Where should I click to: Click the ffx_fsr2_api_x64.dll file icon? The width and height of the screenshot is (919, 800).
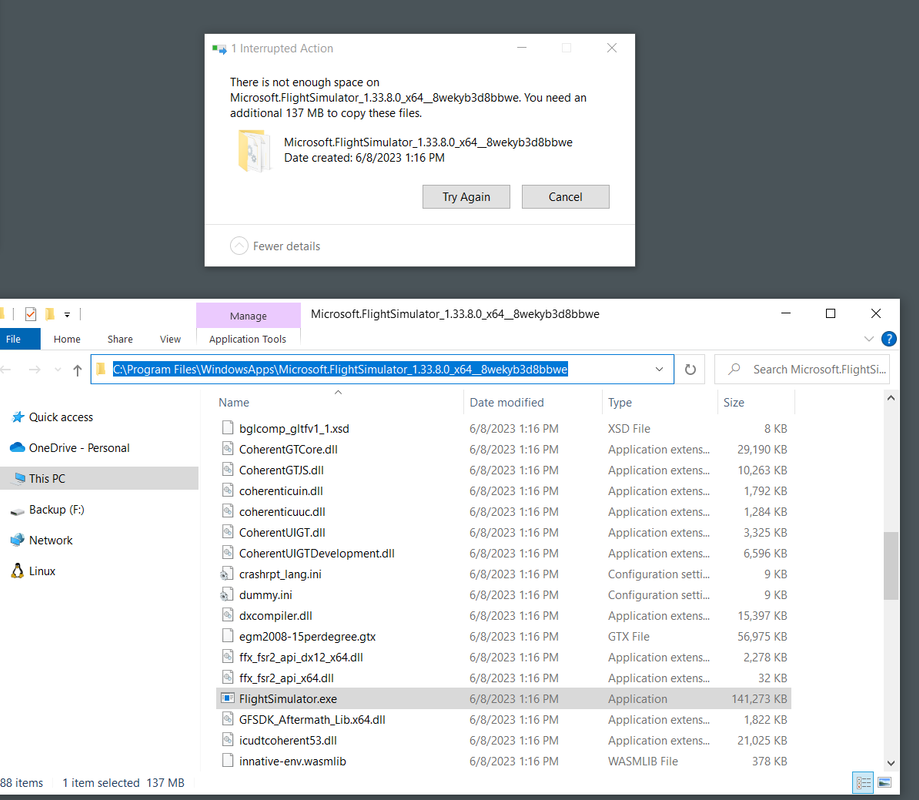point(227,678)
